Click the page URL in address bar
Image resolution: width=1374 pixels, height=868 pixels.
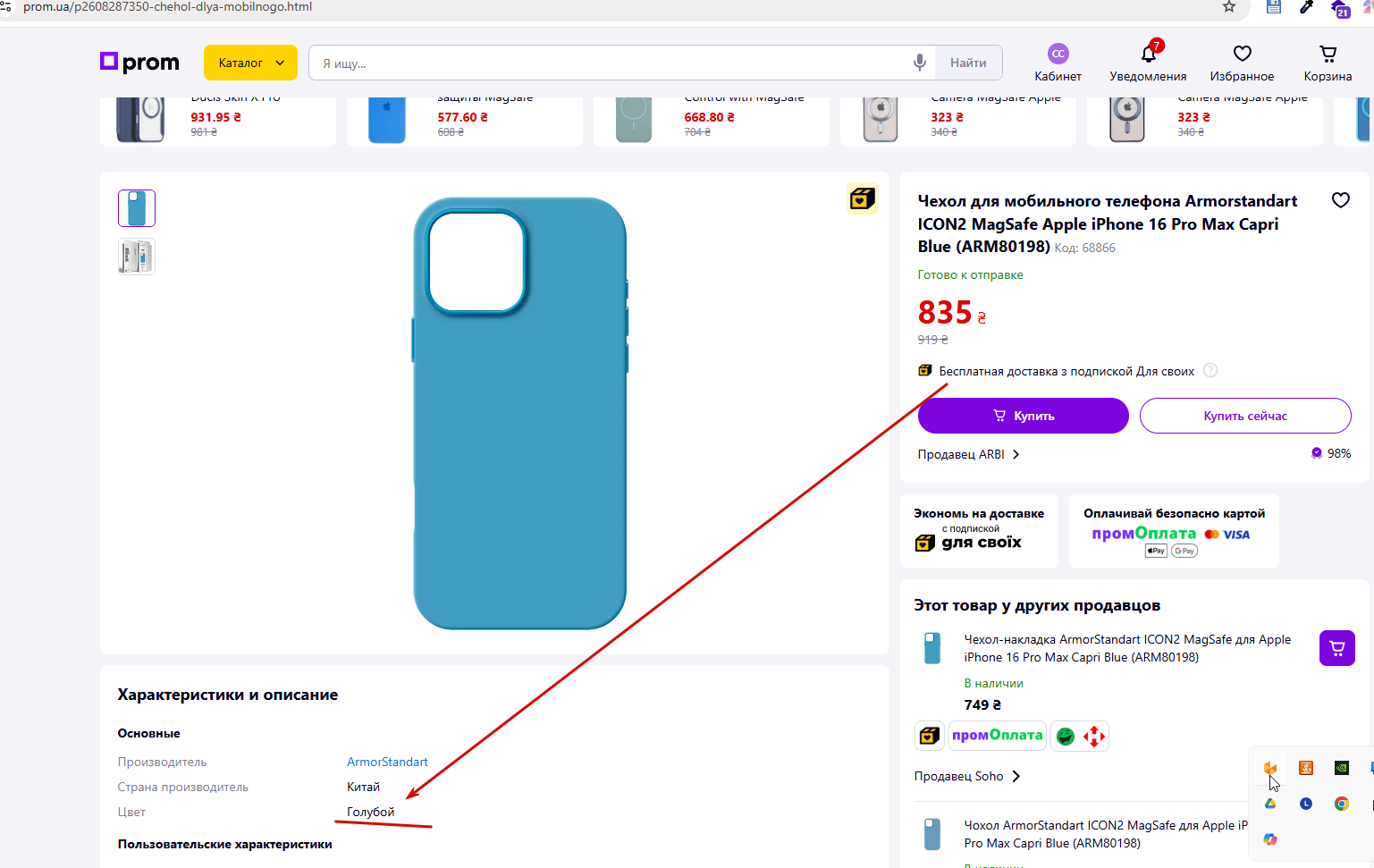[x=168, y=7]
